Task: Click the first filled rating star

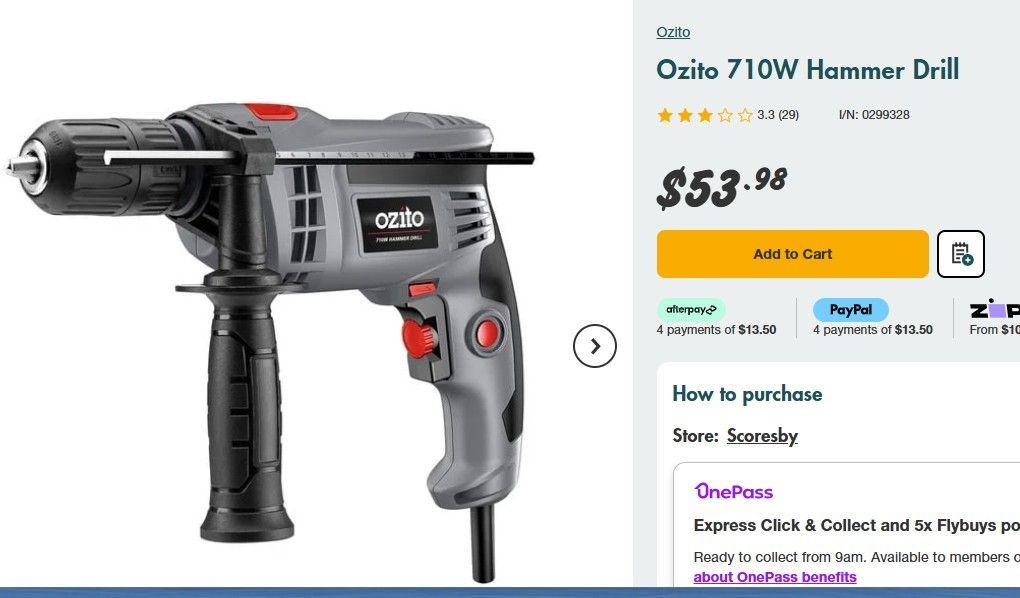Action: pos(665,115)
